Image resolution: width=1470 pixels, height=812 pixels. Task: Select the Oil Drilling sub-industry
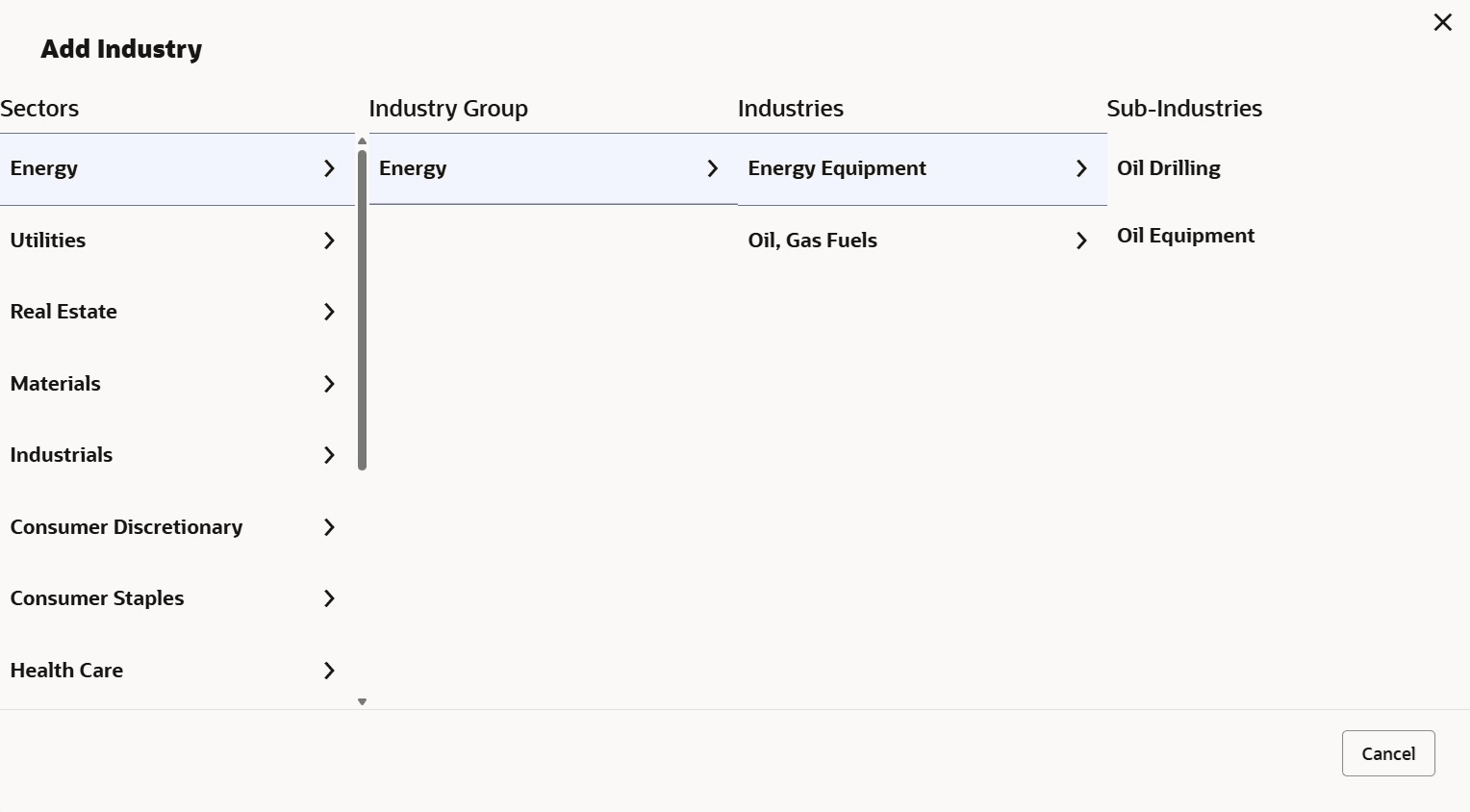tap(1168, 168)
